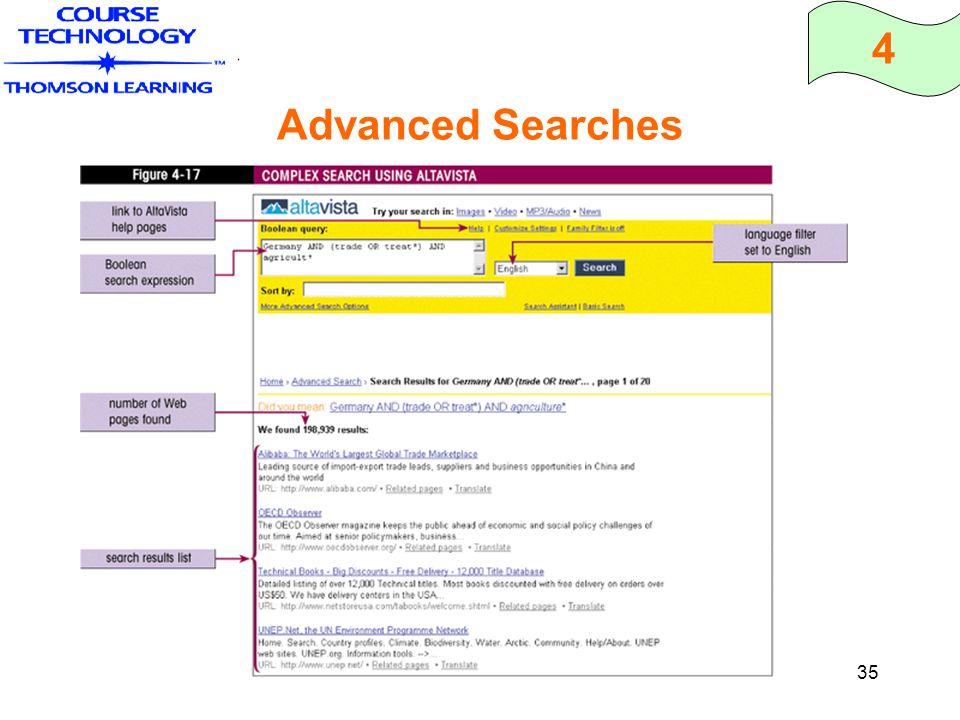Viewport: 960px width, 720px height.
Task: Click the 'Boolean query:' label
Action: point(294,228)
